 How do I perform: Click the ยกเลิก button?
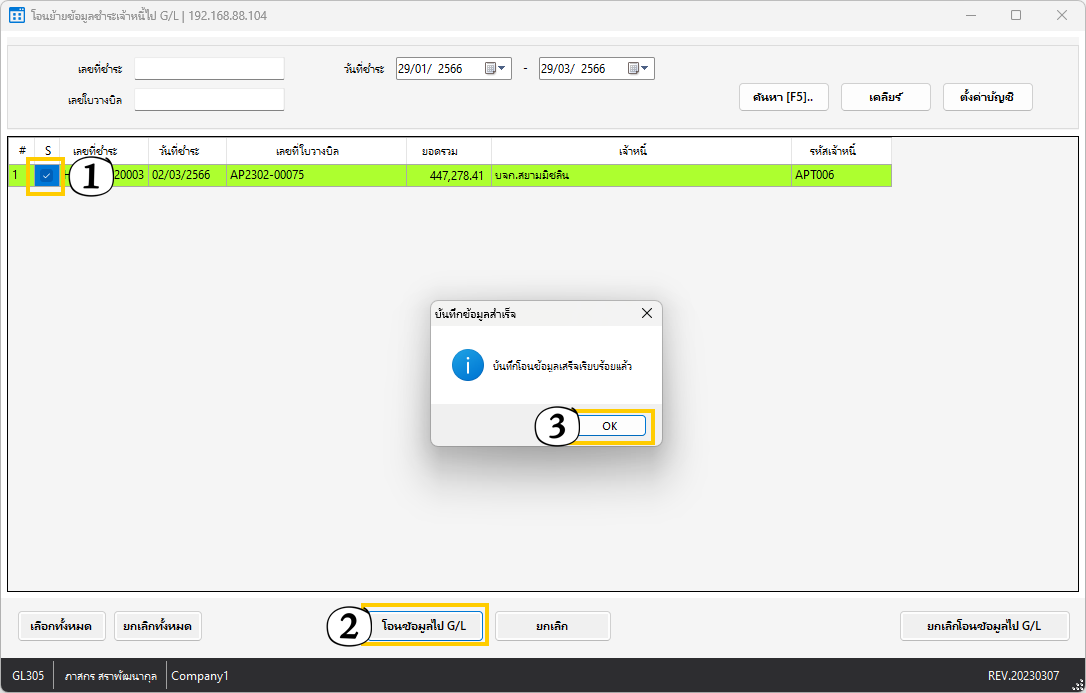(x=552, y=626)
